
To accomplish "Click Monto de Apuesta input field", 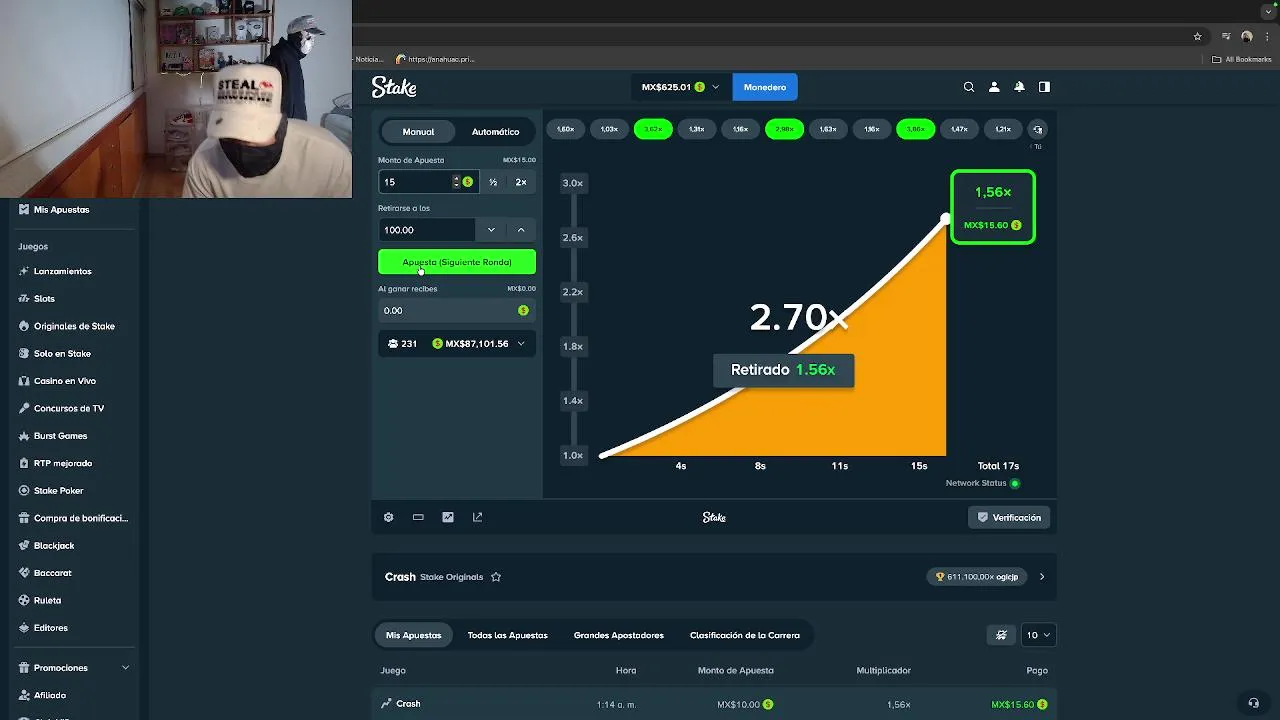I will click(x=414, y=182).
